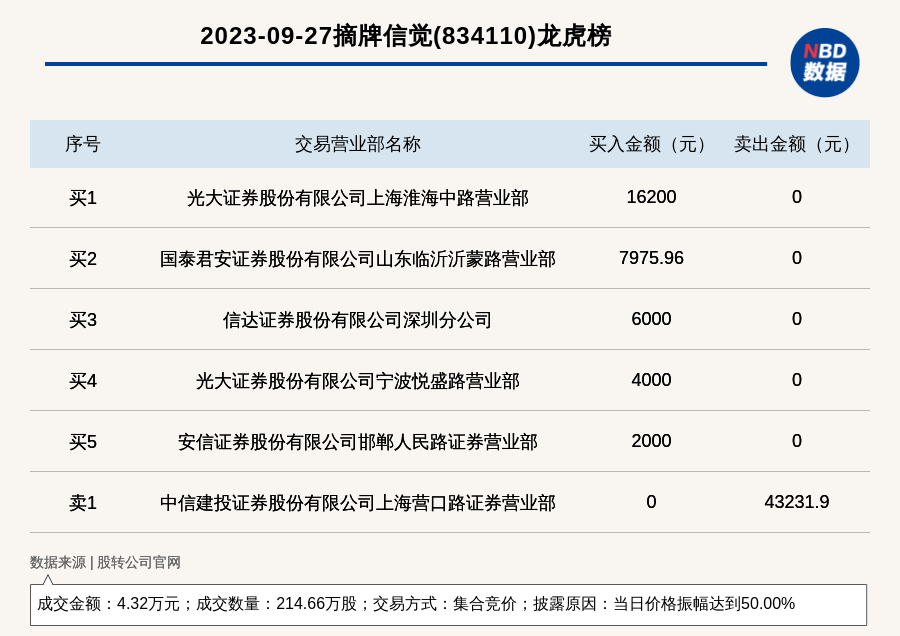Click 光大证券股份有限公司上海淮海中路营业部
This screenshot has width=900, height=636.
click(358, 198)
